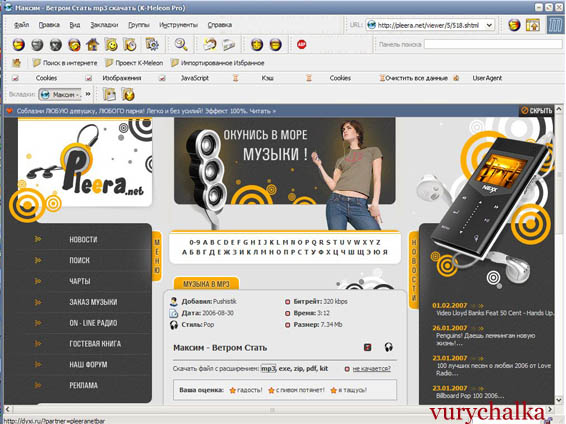This screenshot has height=424, width=566.
Task: Click the hourglass icon next to Кэш
Action: (236, 78)
